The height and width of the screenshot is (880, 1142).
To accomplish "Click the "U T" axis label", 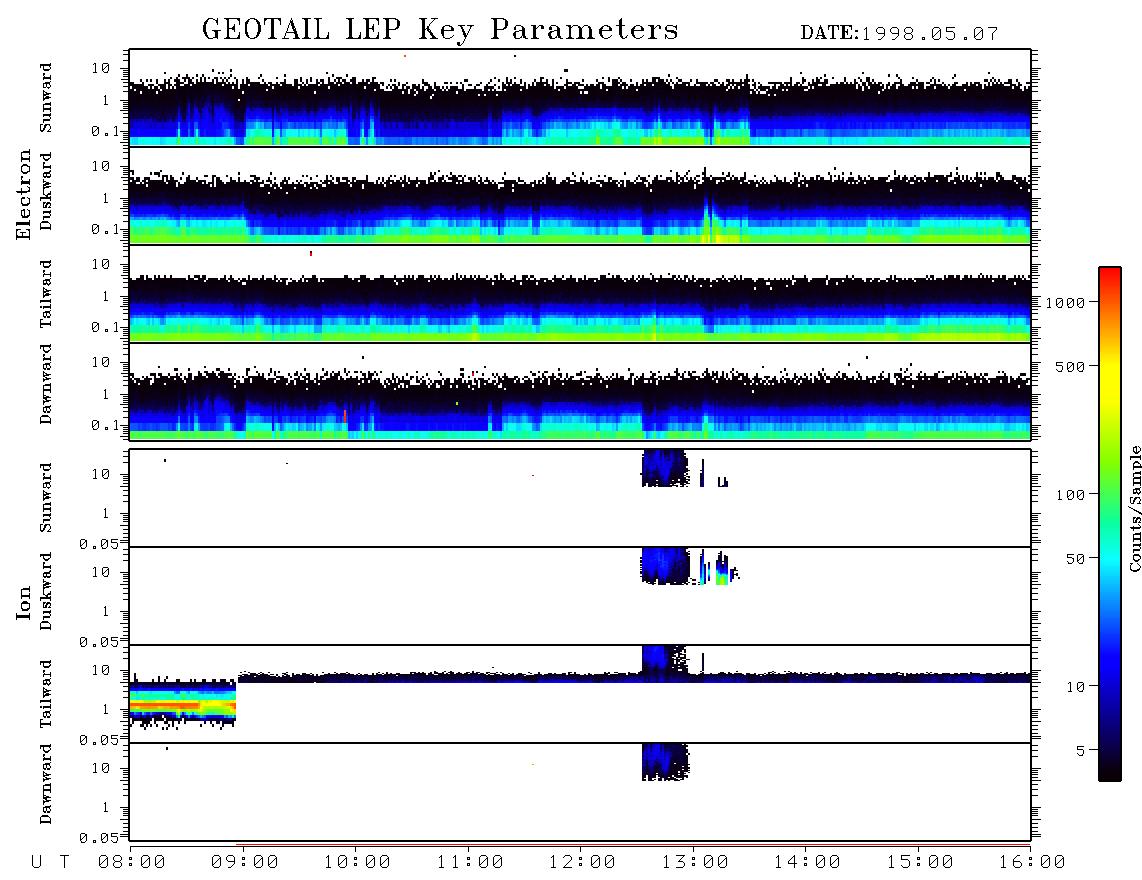I will click(x=50, y=863).
